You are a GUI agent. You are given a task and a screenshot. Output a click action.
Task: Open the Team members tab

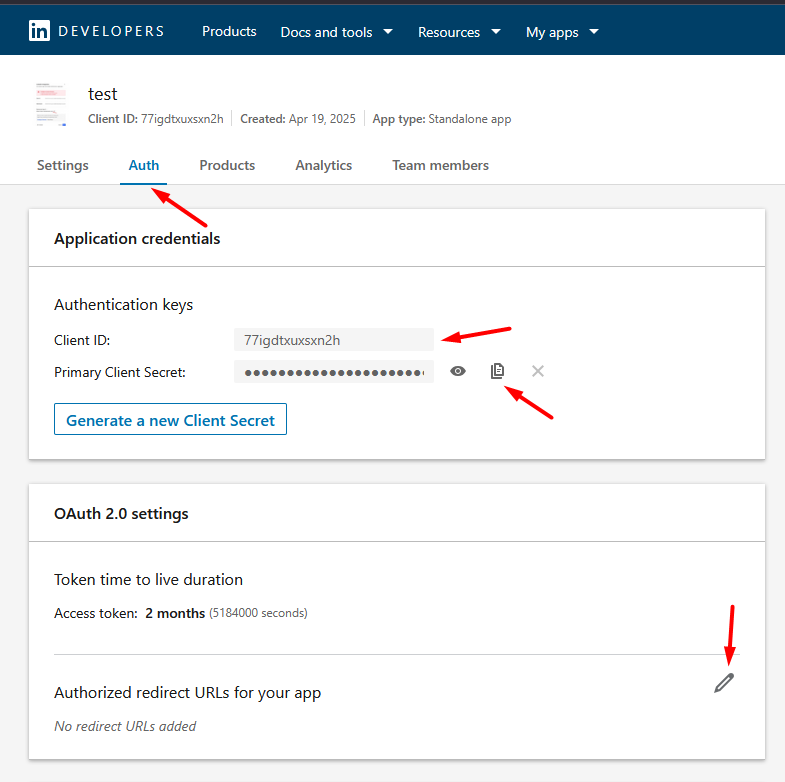coord(441,165)
